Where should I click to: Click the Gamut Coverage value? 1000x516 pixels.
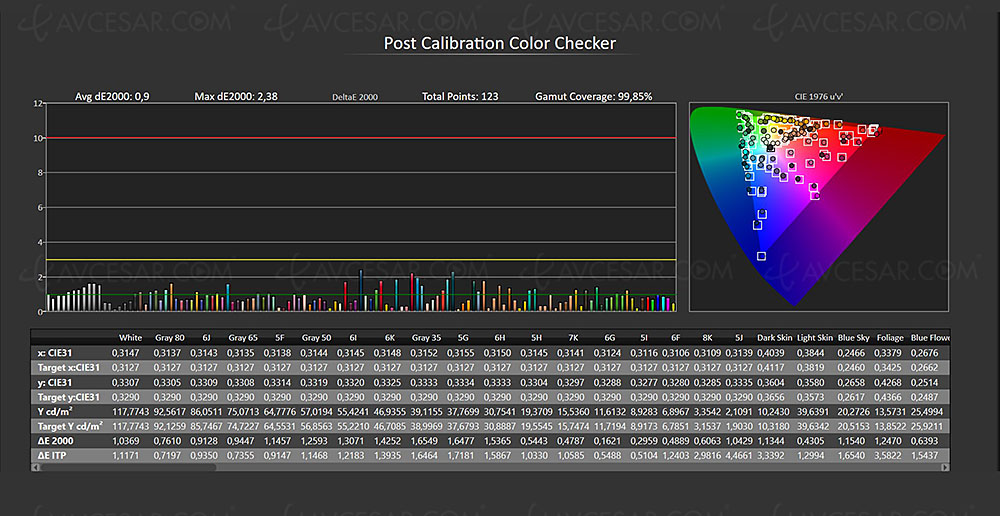594,97
